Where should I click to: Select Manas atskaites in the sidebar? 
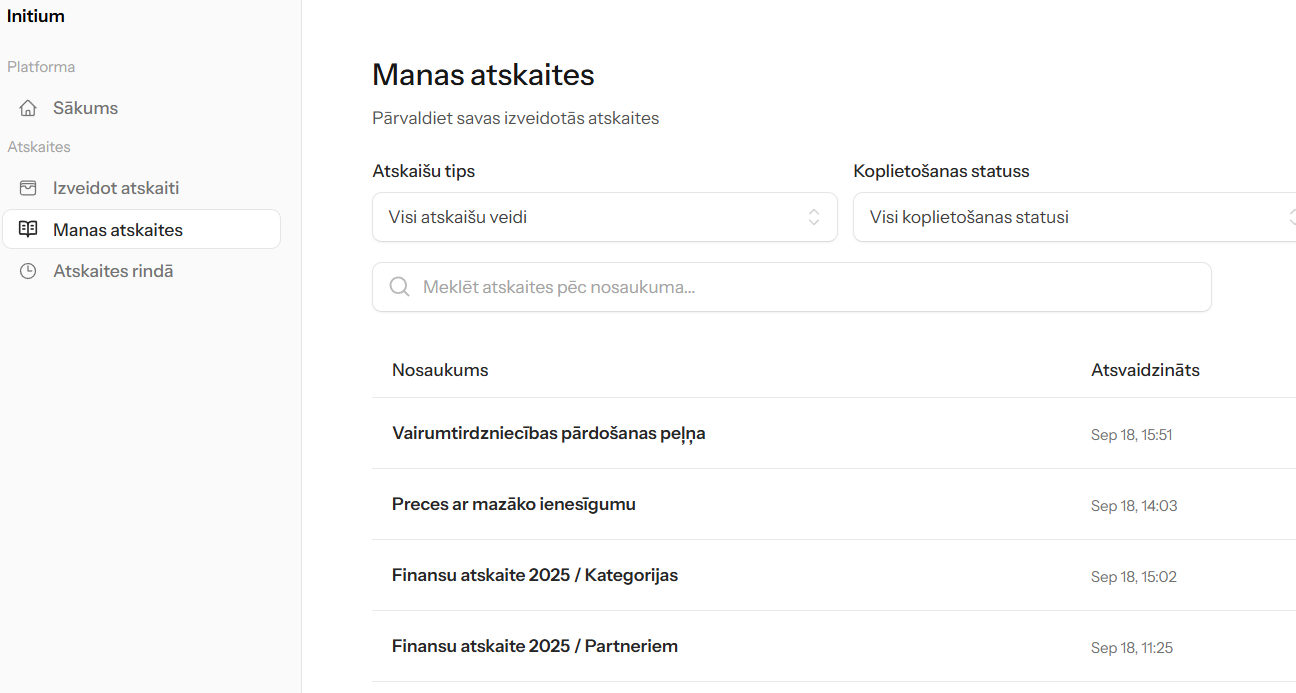(118, 230)
